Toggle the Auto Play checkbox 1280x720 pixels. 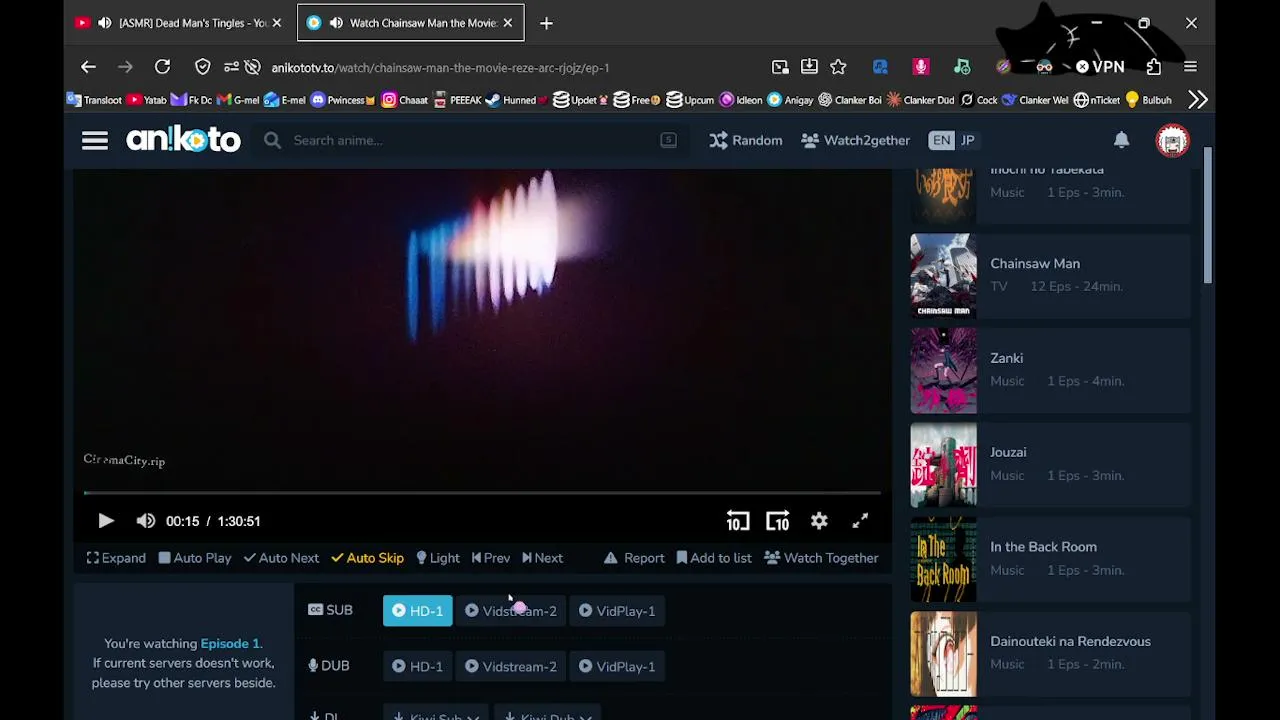click(195, 558)
